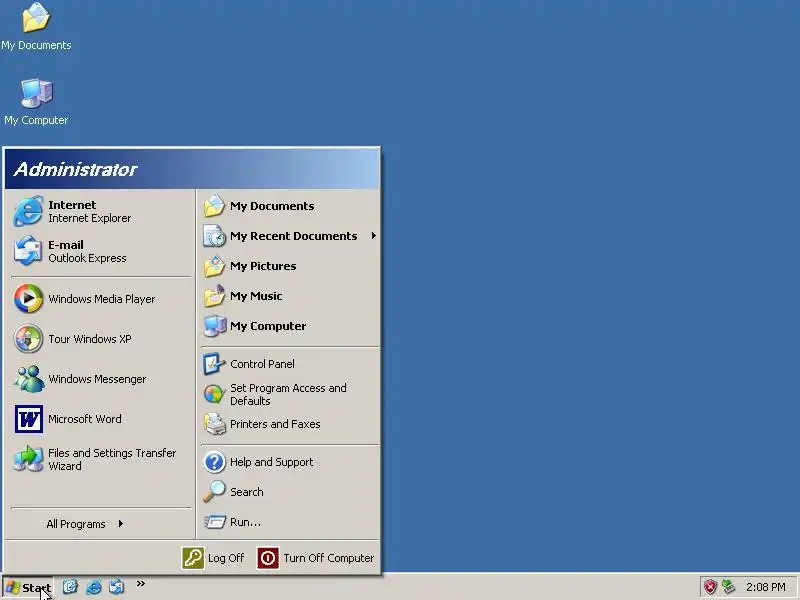Open the Control Panel icon

pyautogui.click(x=214, y=364)
